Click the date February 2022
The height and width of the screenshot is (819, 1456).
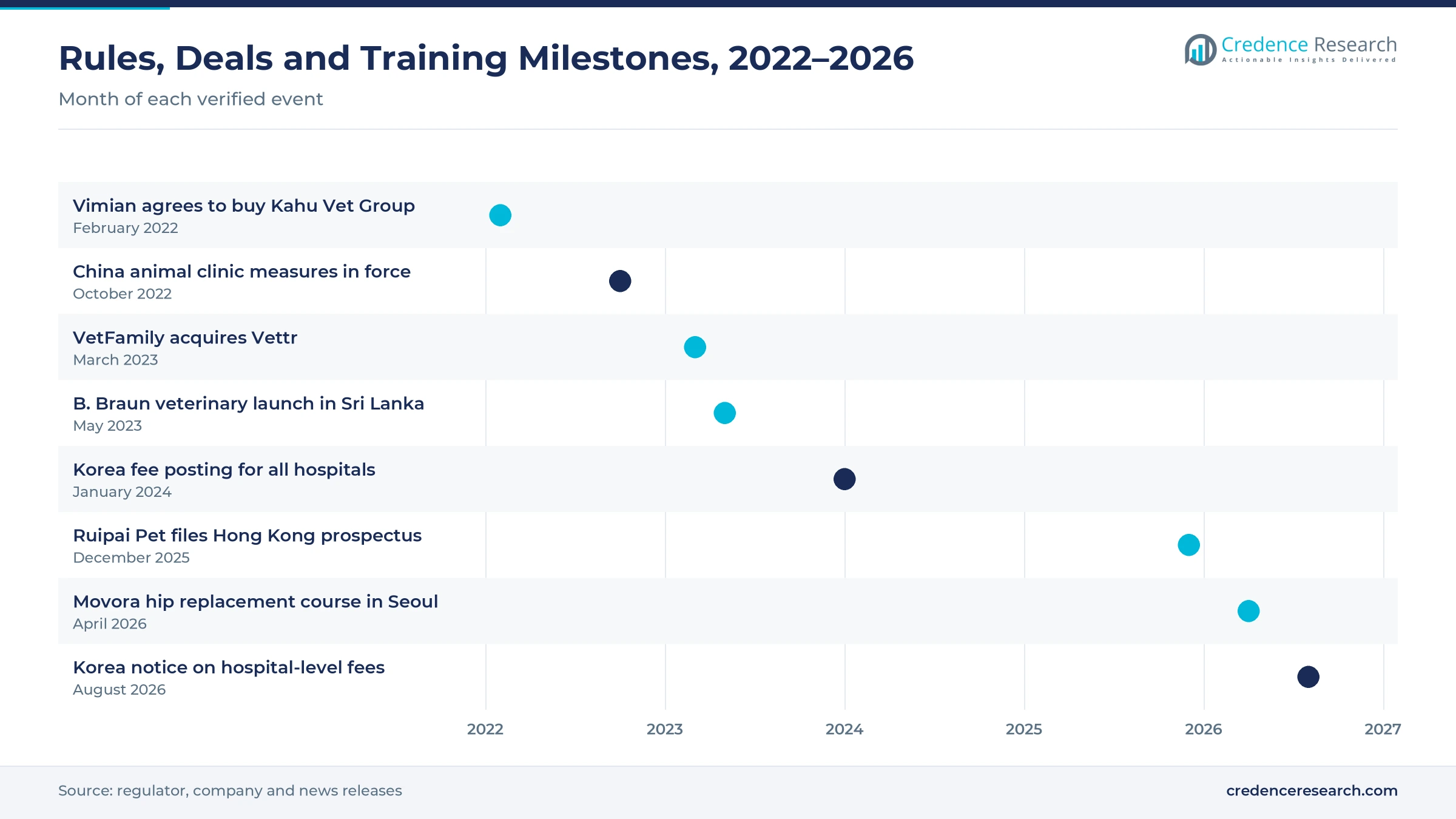click(126, 228)
